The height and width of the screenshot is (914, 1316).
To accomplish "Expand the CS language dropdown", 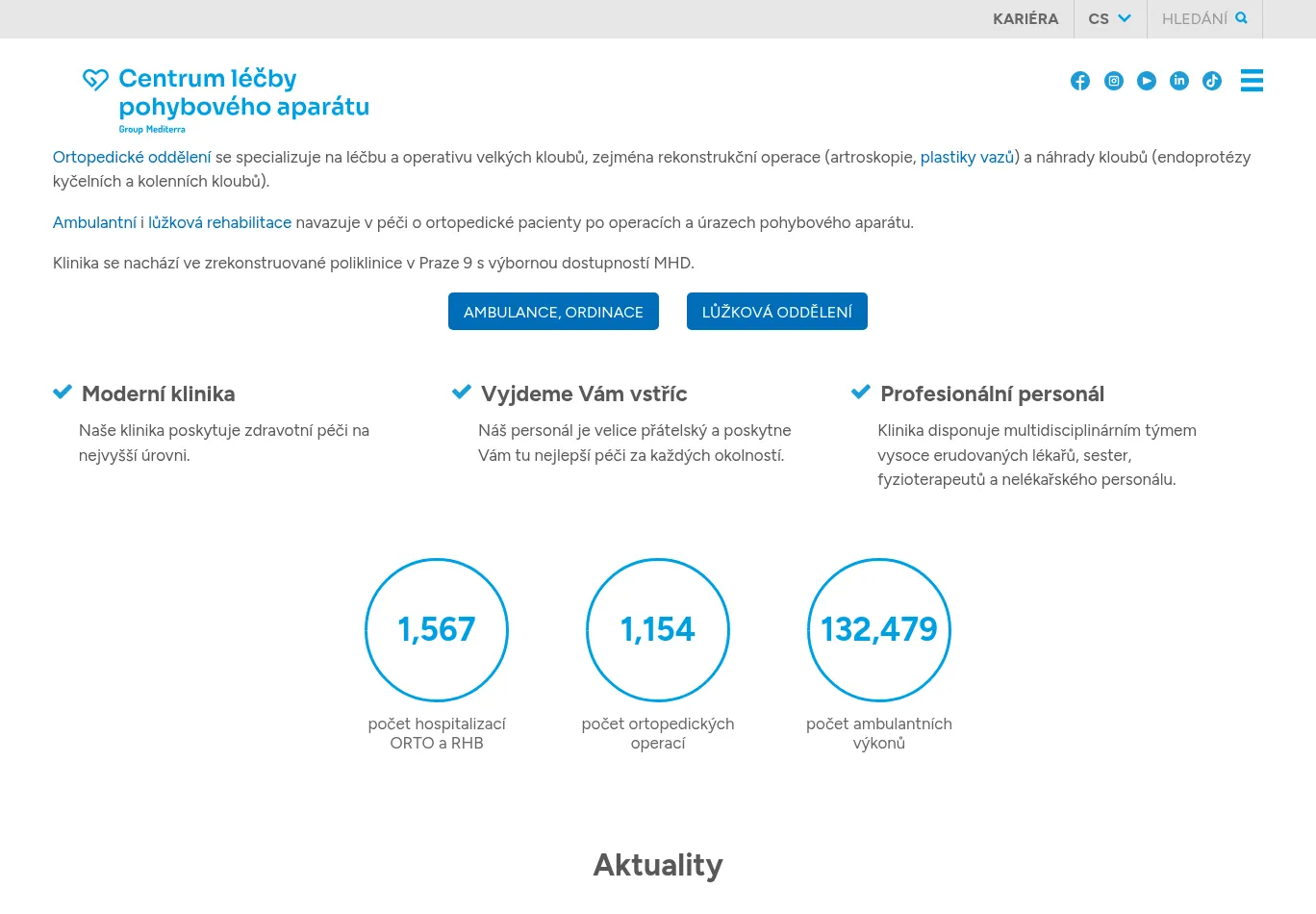I will (1110, 18).
